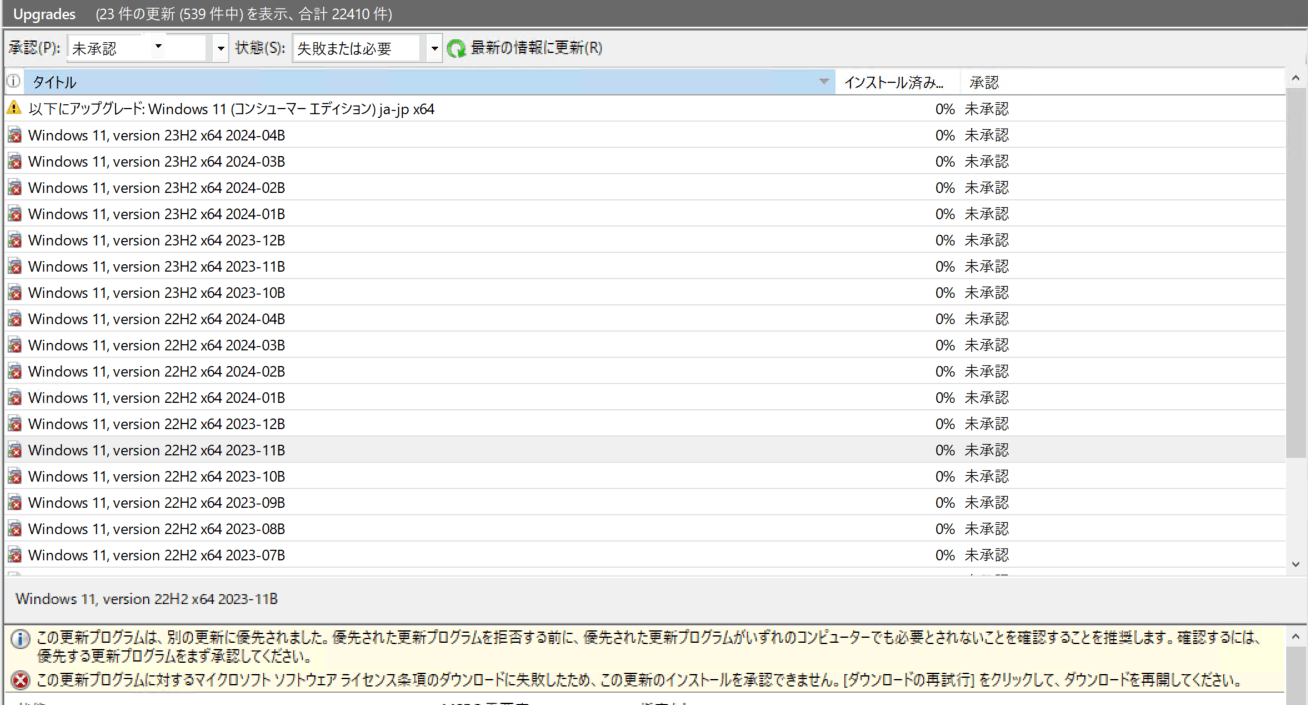This screenshot has width=1308, height=705.
Task: Click 最新の情報に更新(R) refresh button
Action: tap(525, 48)
